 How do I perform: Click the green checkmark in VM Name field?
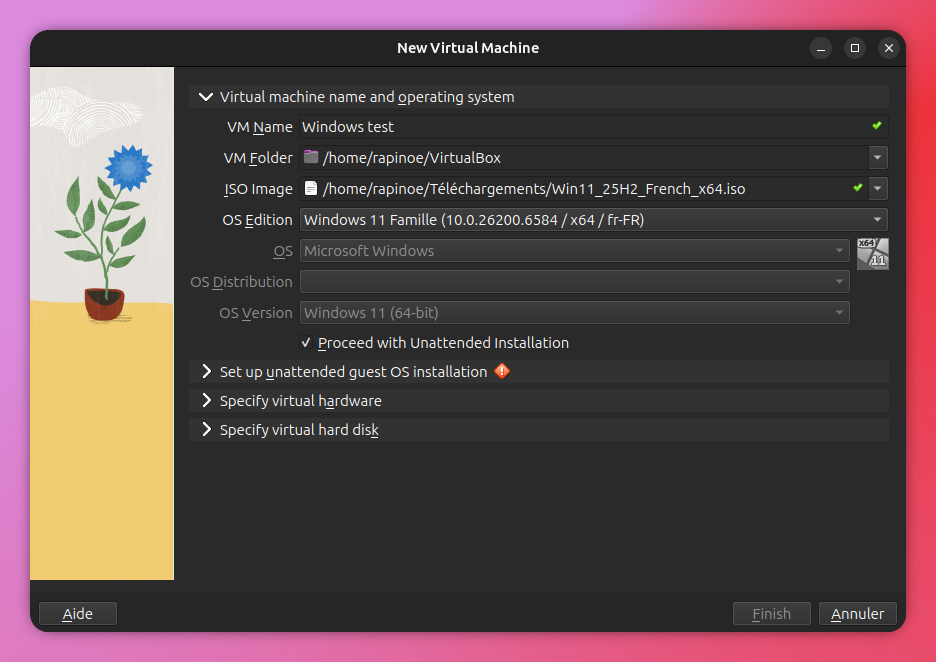876,126
